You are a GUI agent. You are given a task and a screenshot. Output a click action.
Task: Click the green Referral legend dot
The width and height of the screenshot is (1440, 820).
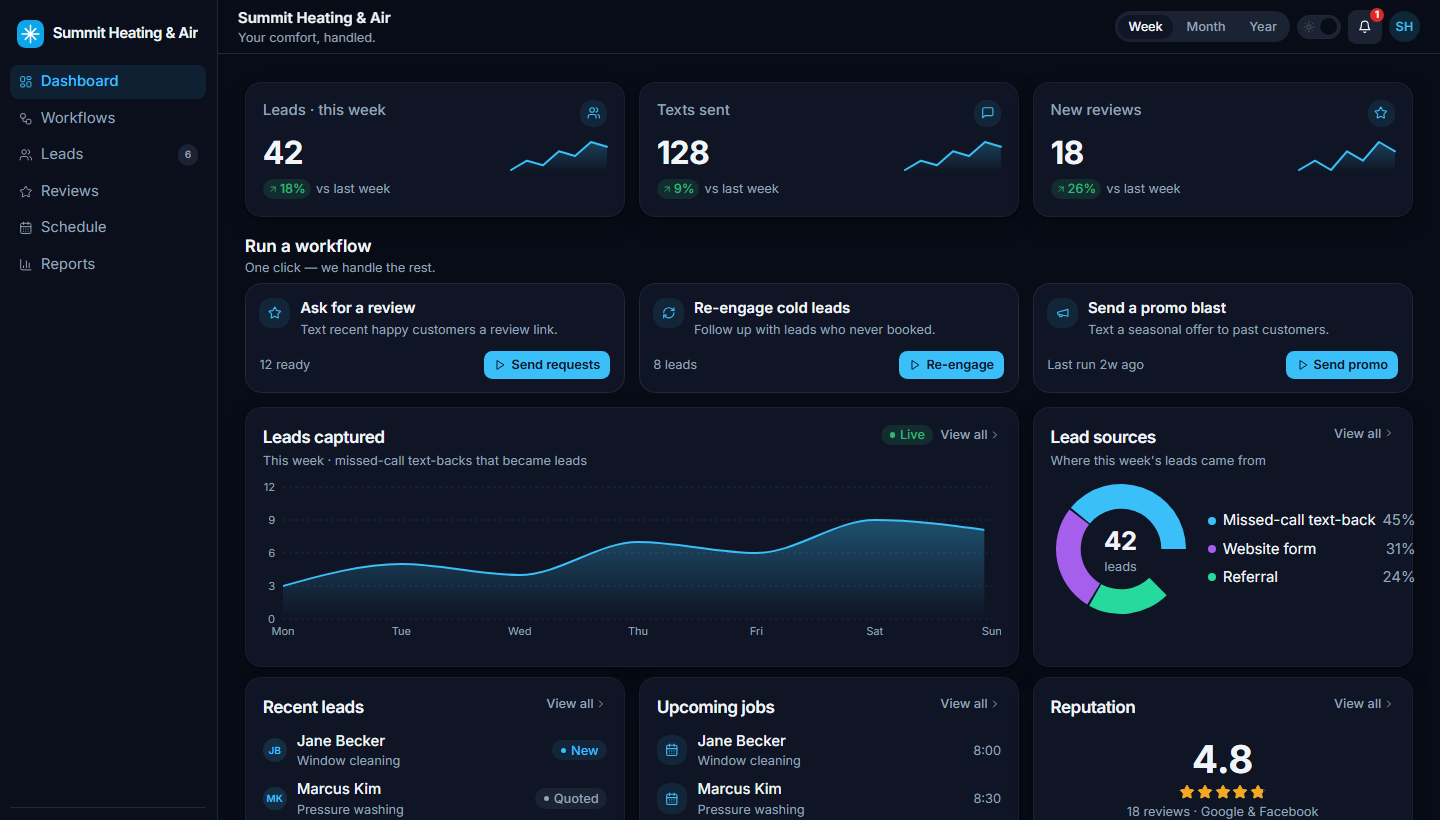[1212, 577]
